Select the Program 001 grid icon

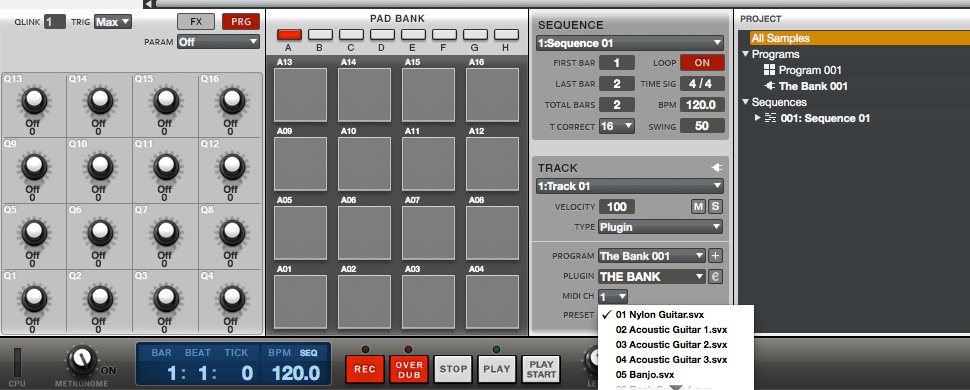click(770, 70)
